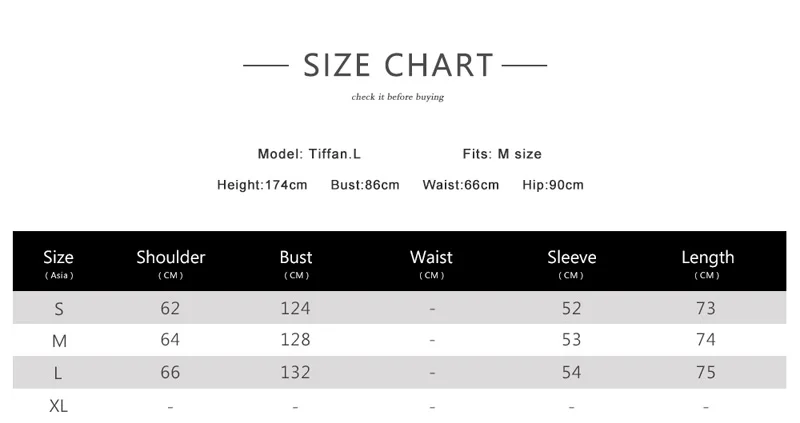Click the sleeve value 53
The width and height of the screenshot is (800, 423).
point(571,340)
